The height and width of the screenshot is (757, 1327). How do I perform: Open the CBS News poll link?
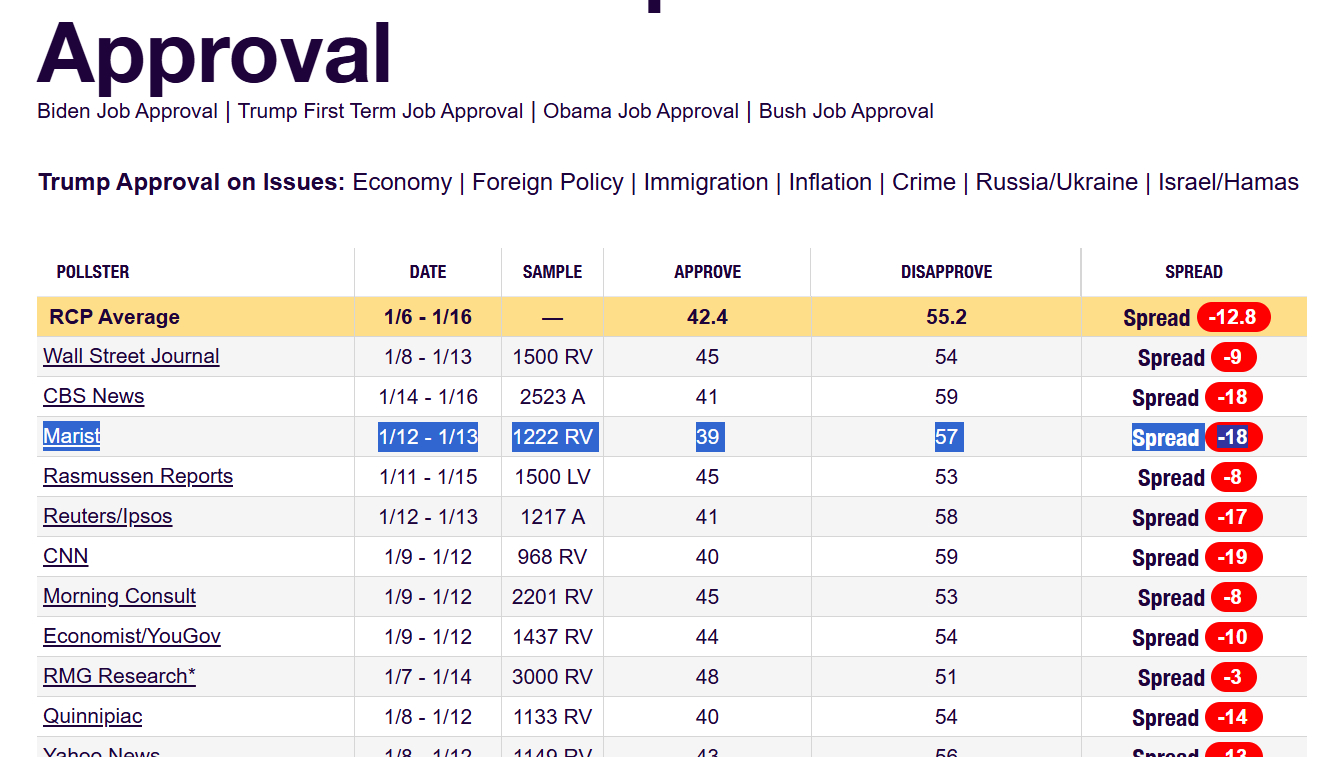coord(93,396)
